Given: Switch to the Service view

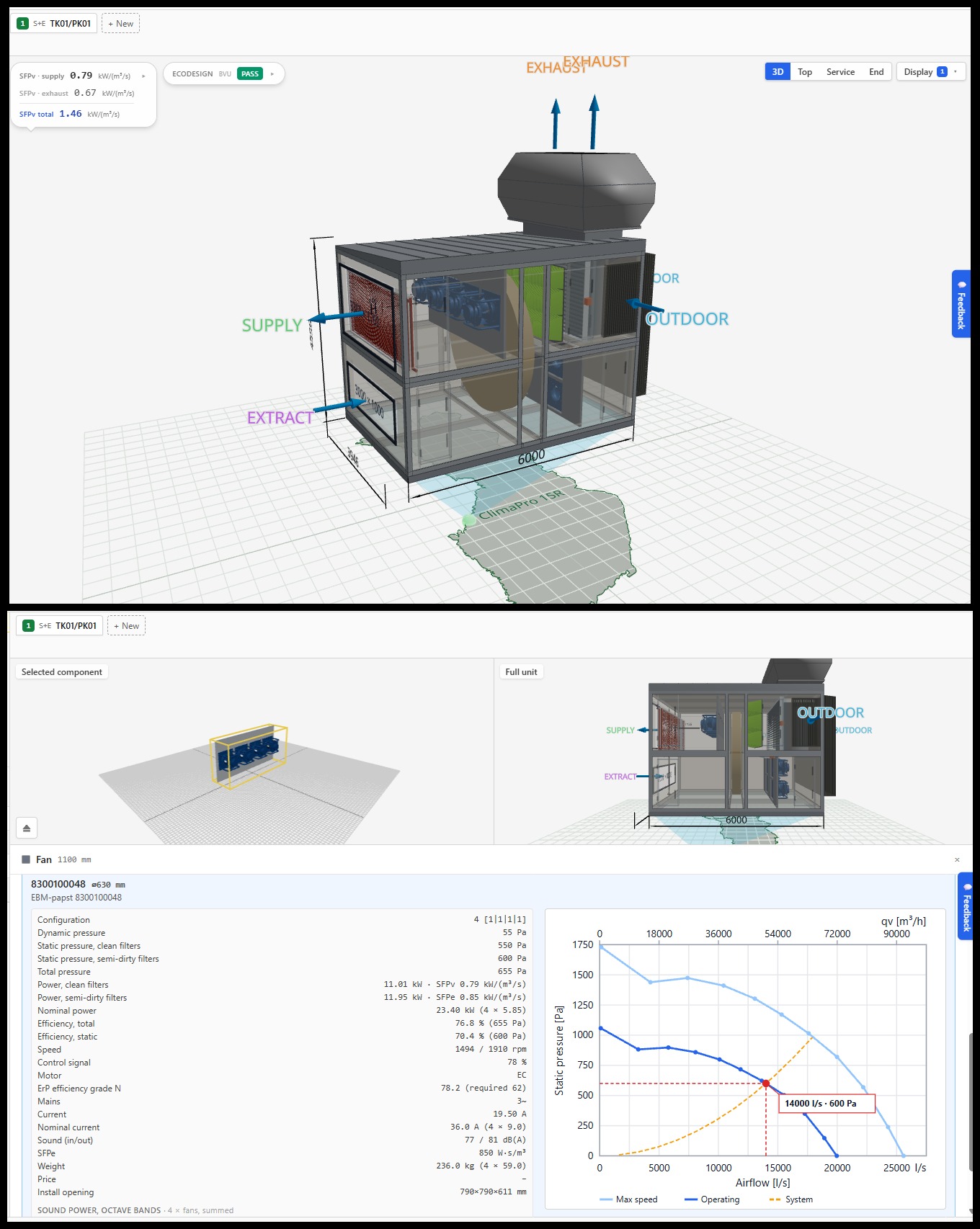Looking at the screenshot, I should pyautogui.click(x=840, y=72).
